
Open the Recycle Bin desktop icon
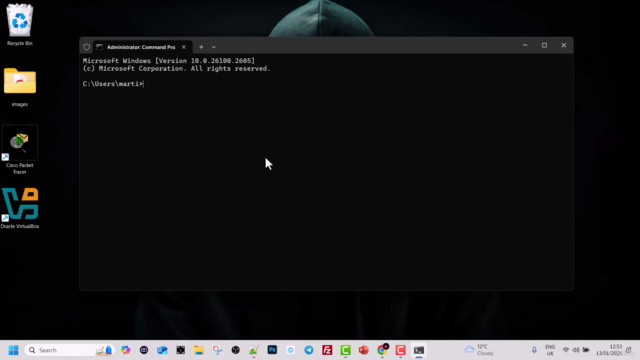click(x=20, y=24)
